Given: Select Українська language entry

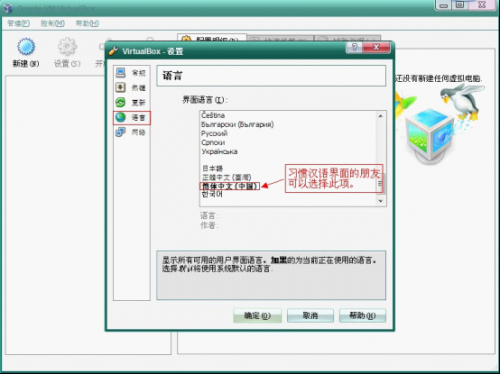Looking at the screenshot, I should click(219, 151).
